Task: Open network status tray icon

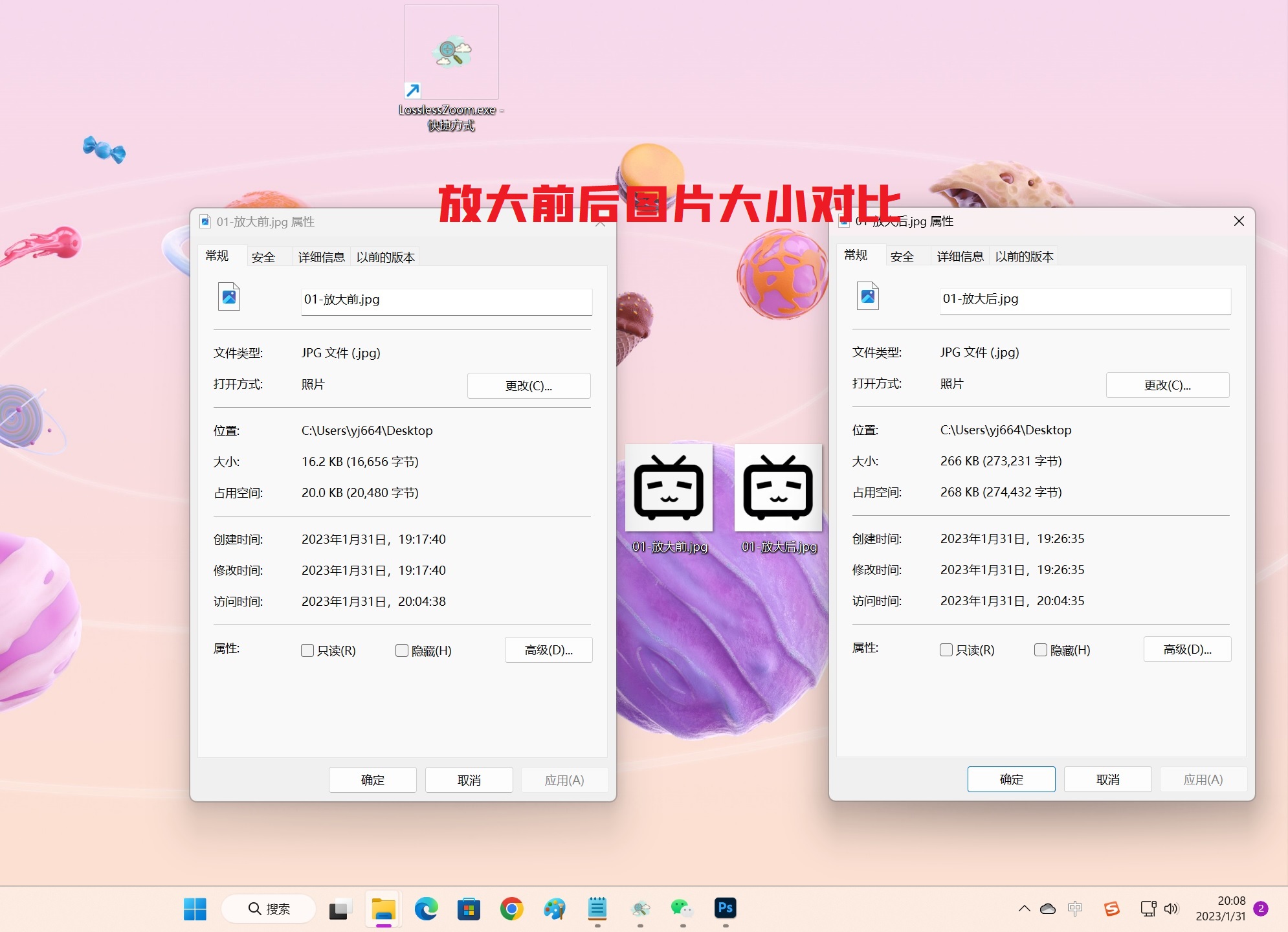Action: tap(1148, 909)
